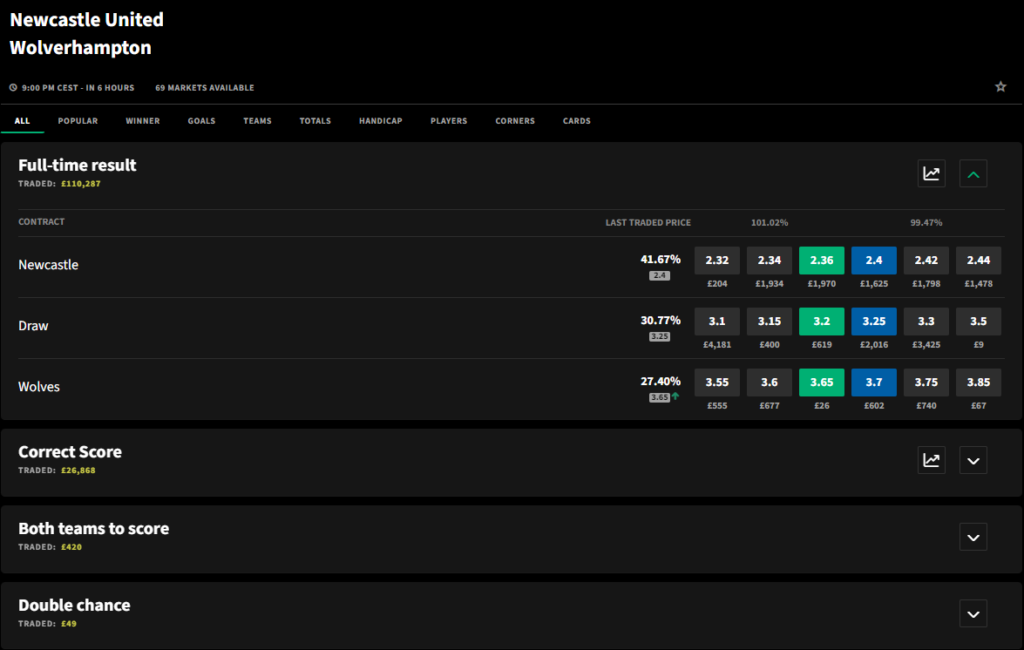Open the GOALS tab
The image size is (1024, 650).
pyautogui.click(x=201, y=121)
